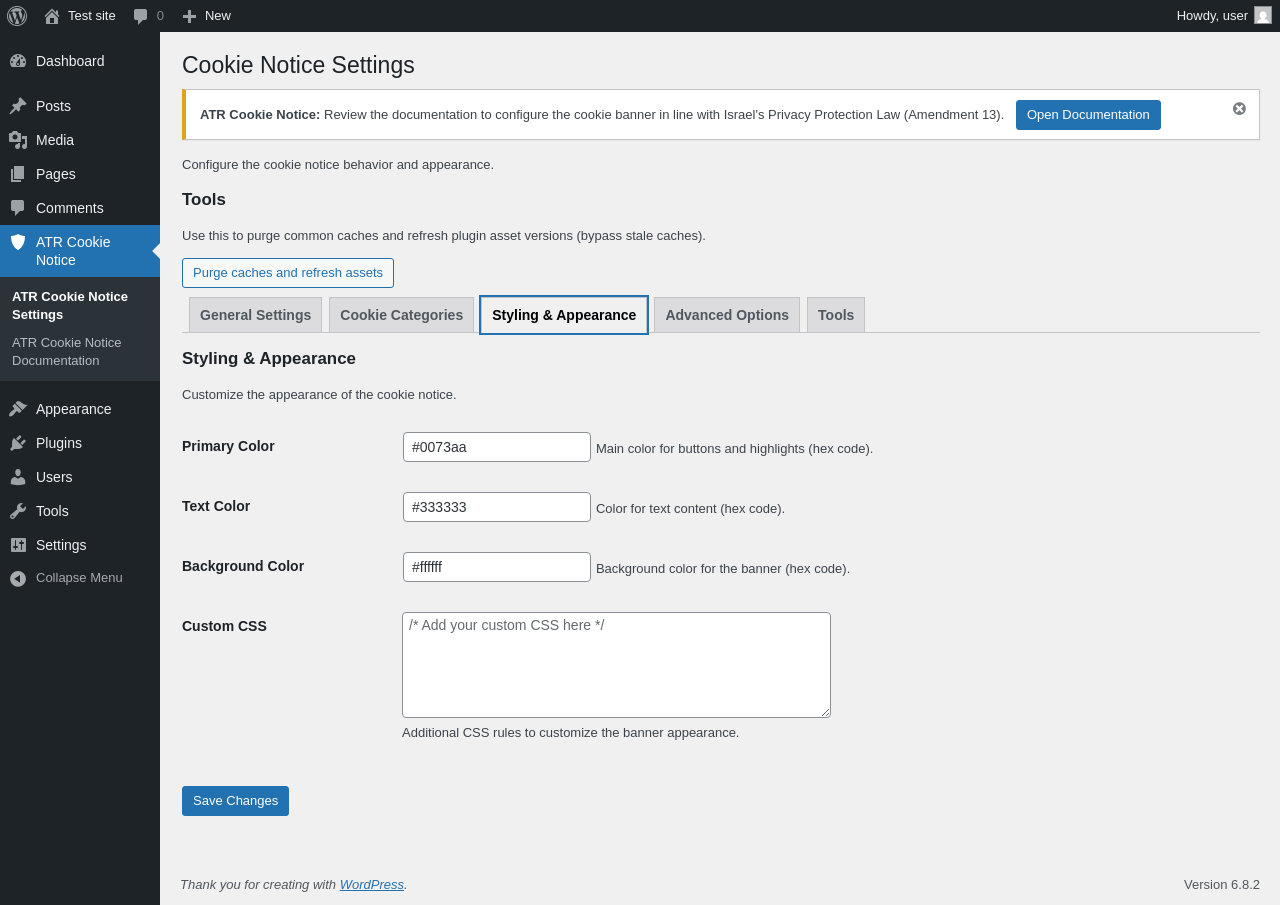Focus the Primary Color hex field
Image resolution: width=1280 pixels, height=905 pixels.
point(497,447)
